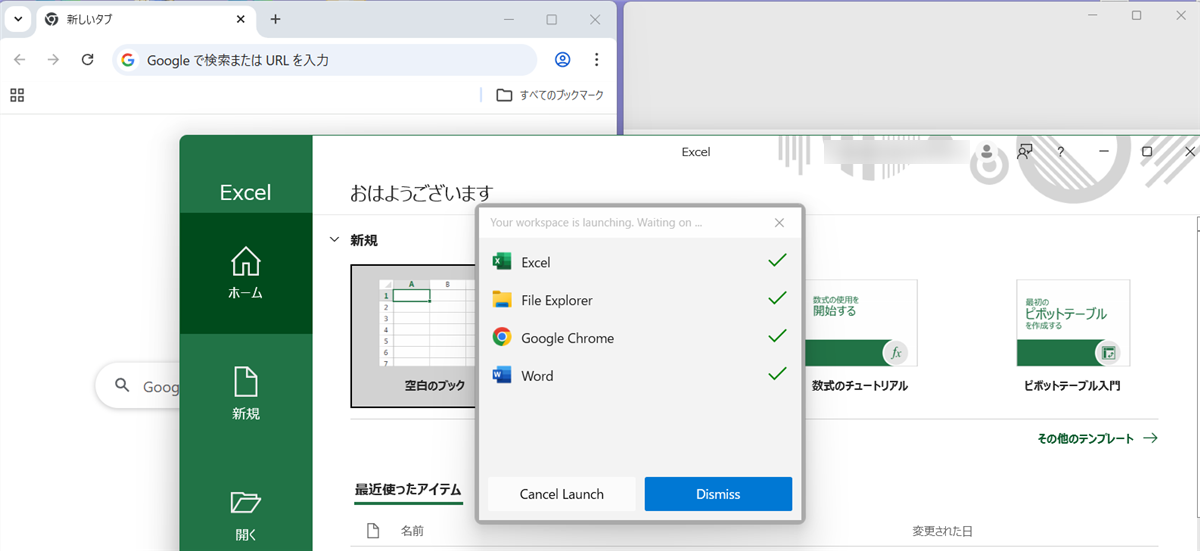
Task: Open Chrome profile icon
Action: (563, 60)
